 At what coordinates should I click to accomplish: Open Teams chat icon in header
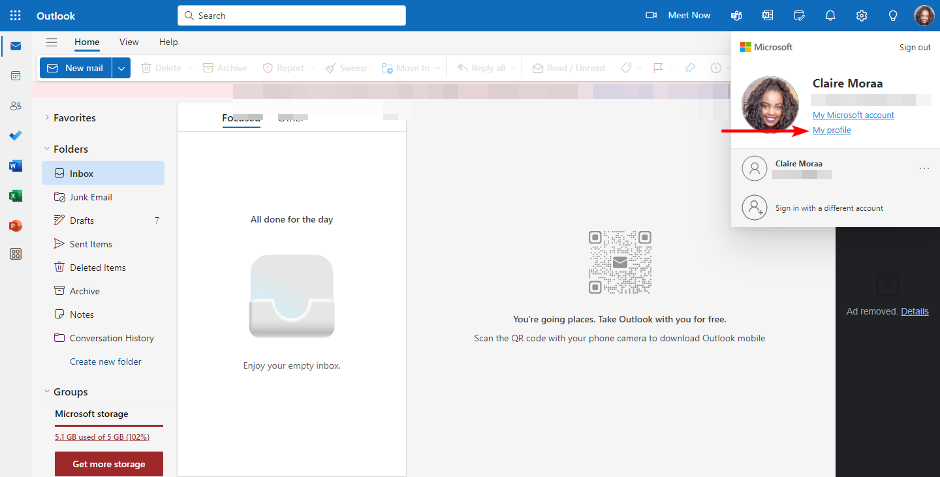[x=736, y=16]
